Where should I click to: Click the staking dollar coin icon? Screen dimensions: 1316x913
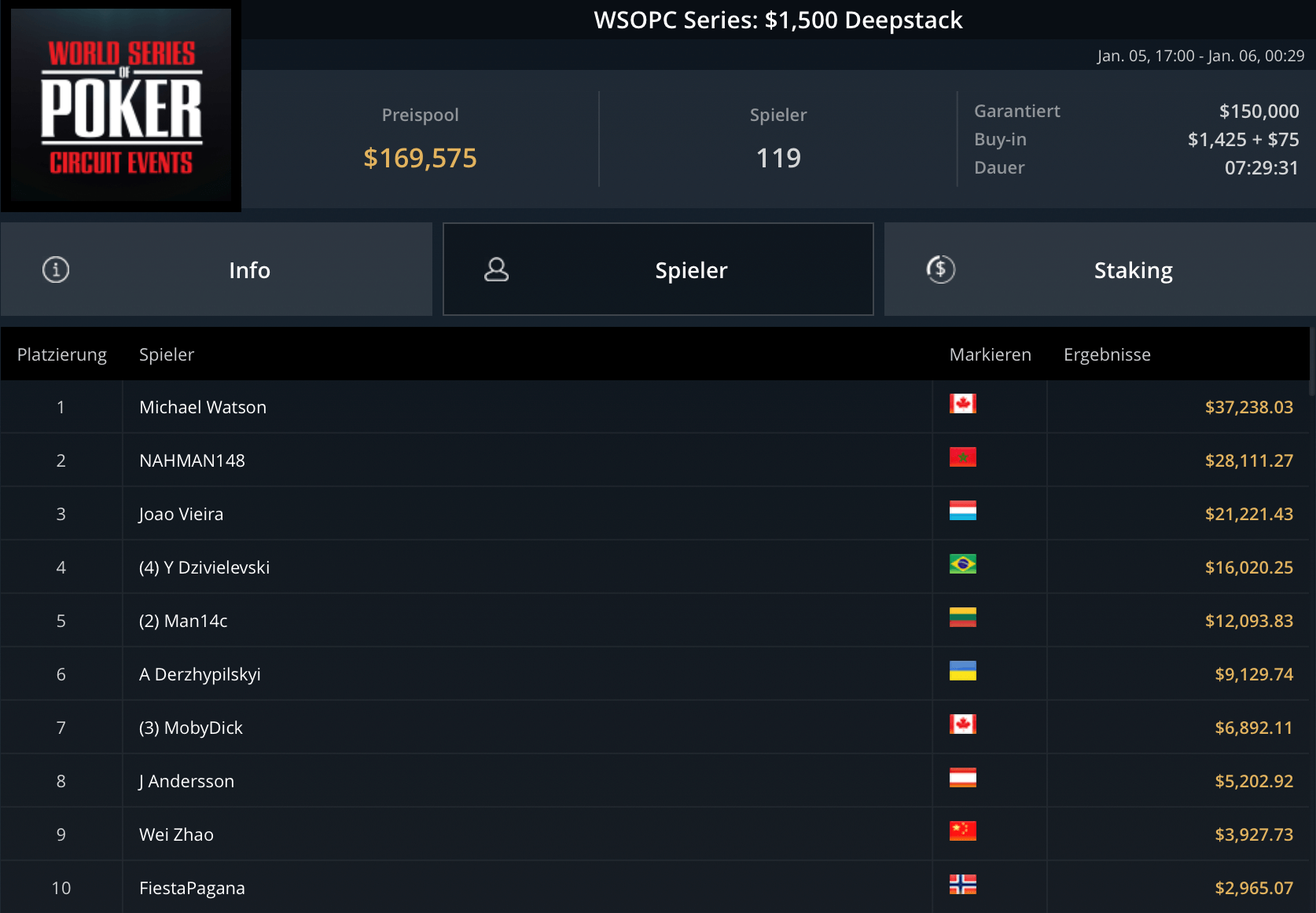coord(940,269)
